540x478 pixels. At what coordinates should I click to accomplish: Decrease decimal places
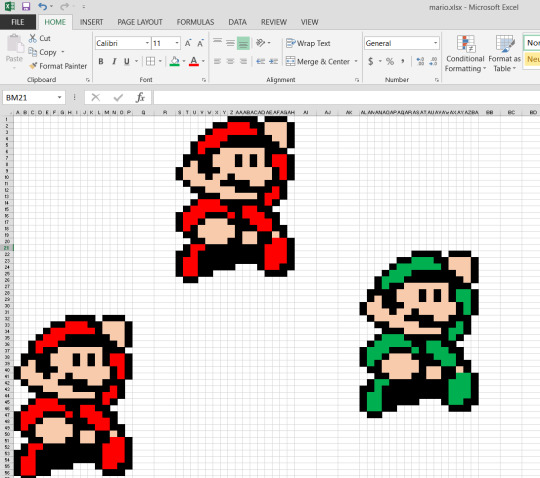[x=433, y=61]
